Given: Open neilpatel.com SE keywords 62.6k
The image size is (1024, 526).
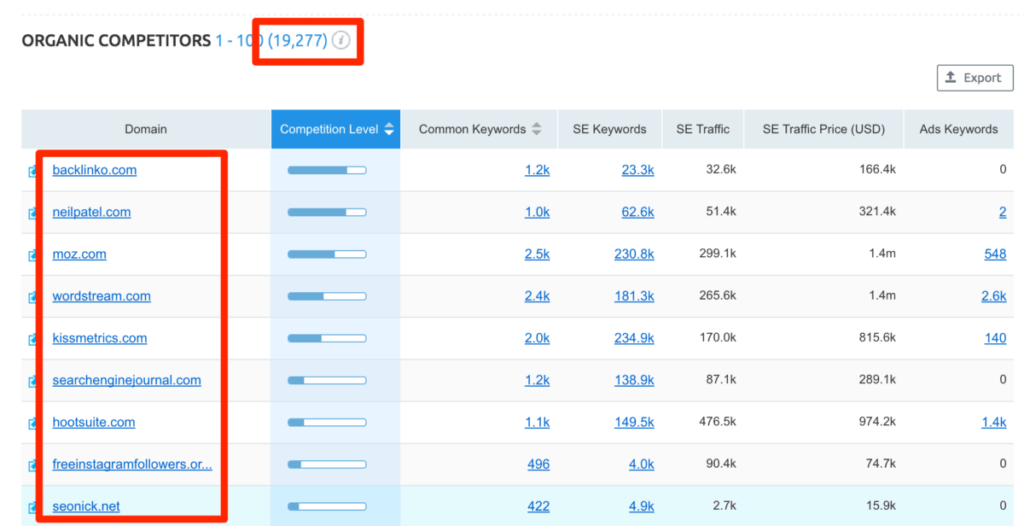Looking at the screenshot, I should click(638, 212).
